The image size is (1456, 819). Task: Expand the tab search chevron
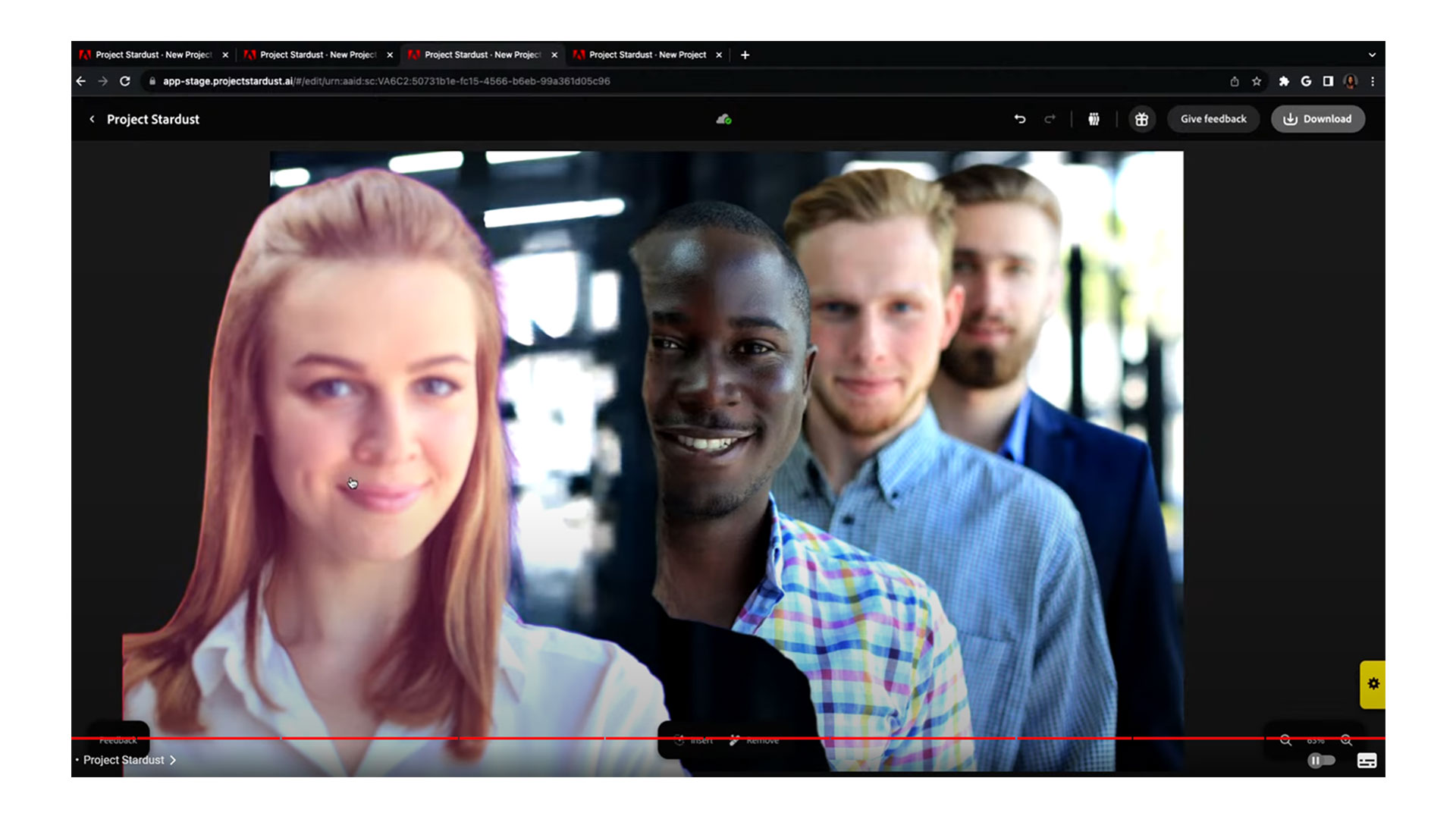1372,55
